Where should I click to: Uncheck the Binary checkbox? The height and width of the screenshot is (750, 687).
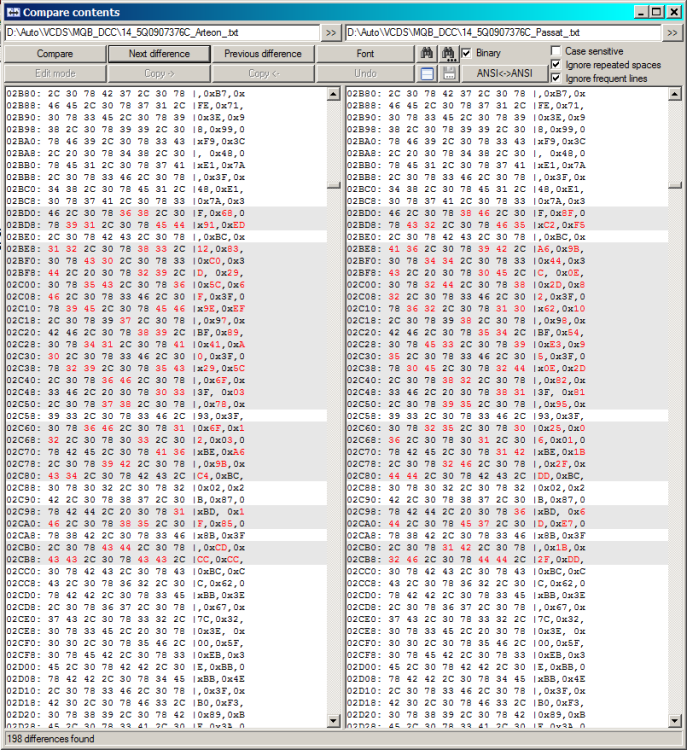tap(466, 53)
